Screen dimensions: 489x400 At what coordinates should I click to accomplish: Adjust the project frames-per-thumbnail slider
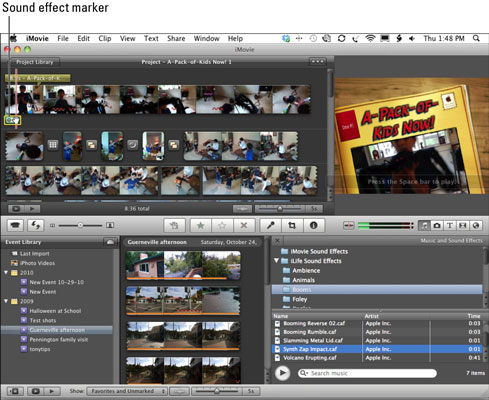[279, 209]
